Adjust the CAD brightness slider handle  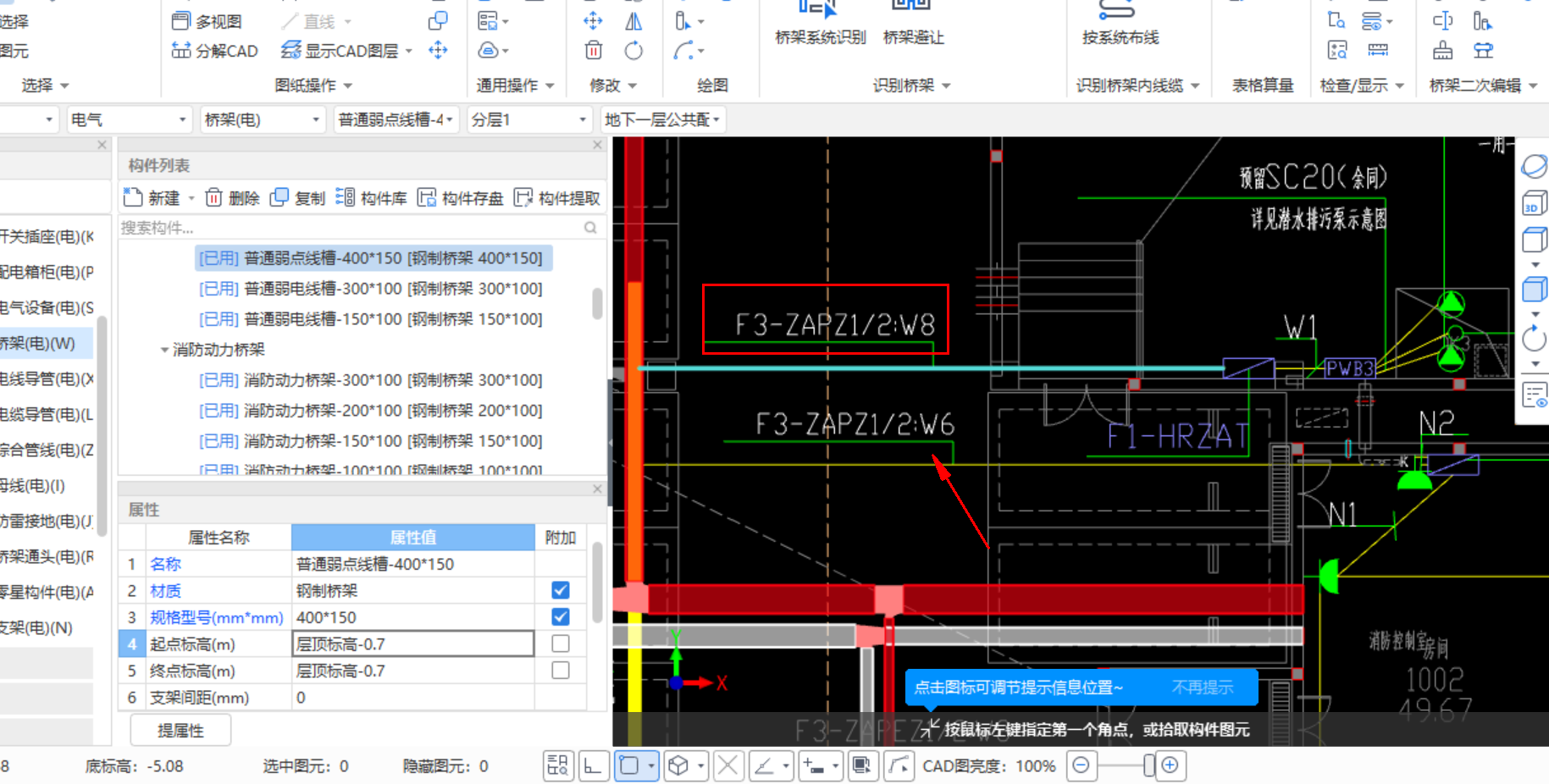click(1149, 765)
